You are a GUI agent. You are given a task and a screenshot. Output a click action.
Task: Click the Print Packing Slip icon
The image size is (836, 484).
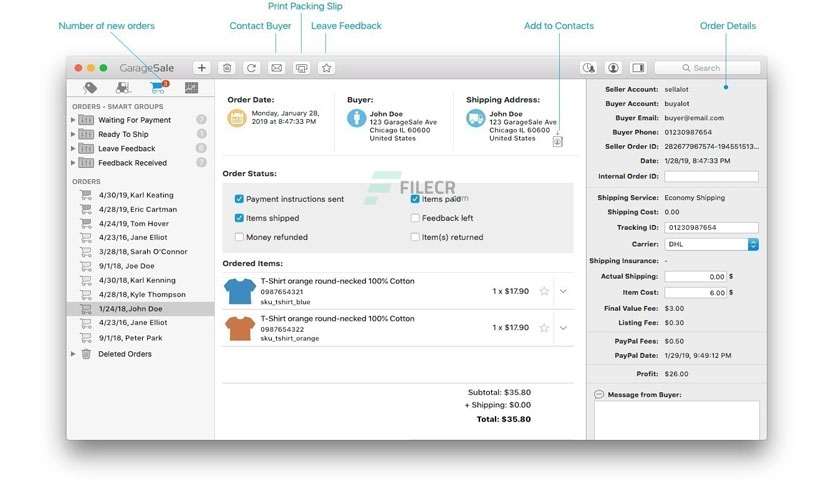(302, 68)
